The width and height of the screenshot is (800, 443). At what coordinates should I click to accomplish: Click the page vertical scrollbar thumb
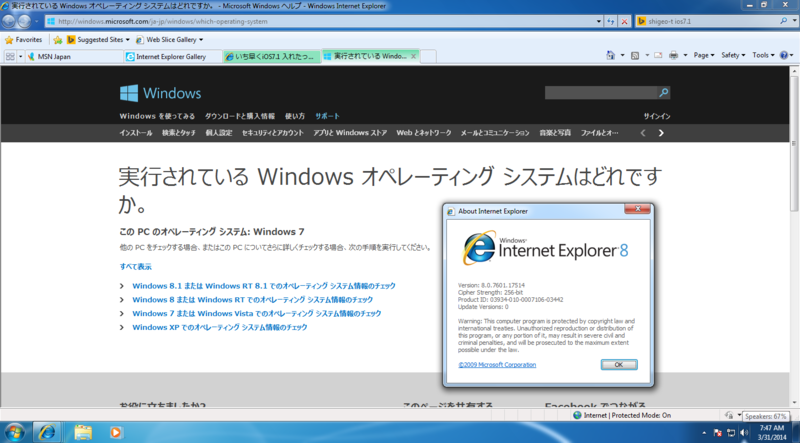794,143
